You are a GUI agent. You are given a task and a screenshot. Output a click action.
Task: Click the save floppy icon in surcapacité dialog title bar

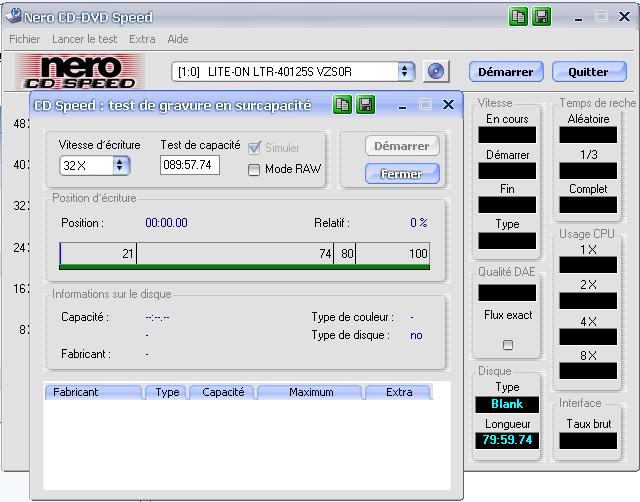[x=365, y=105]
